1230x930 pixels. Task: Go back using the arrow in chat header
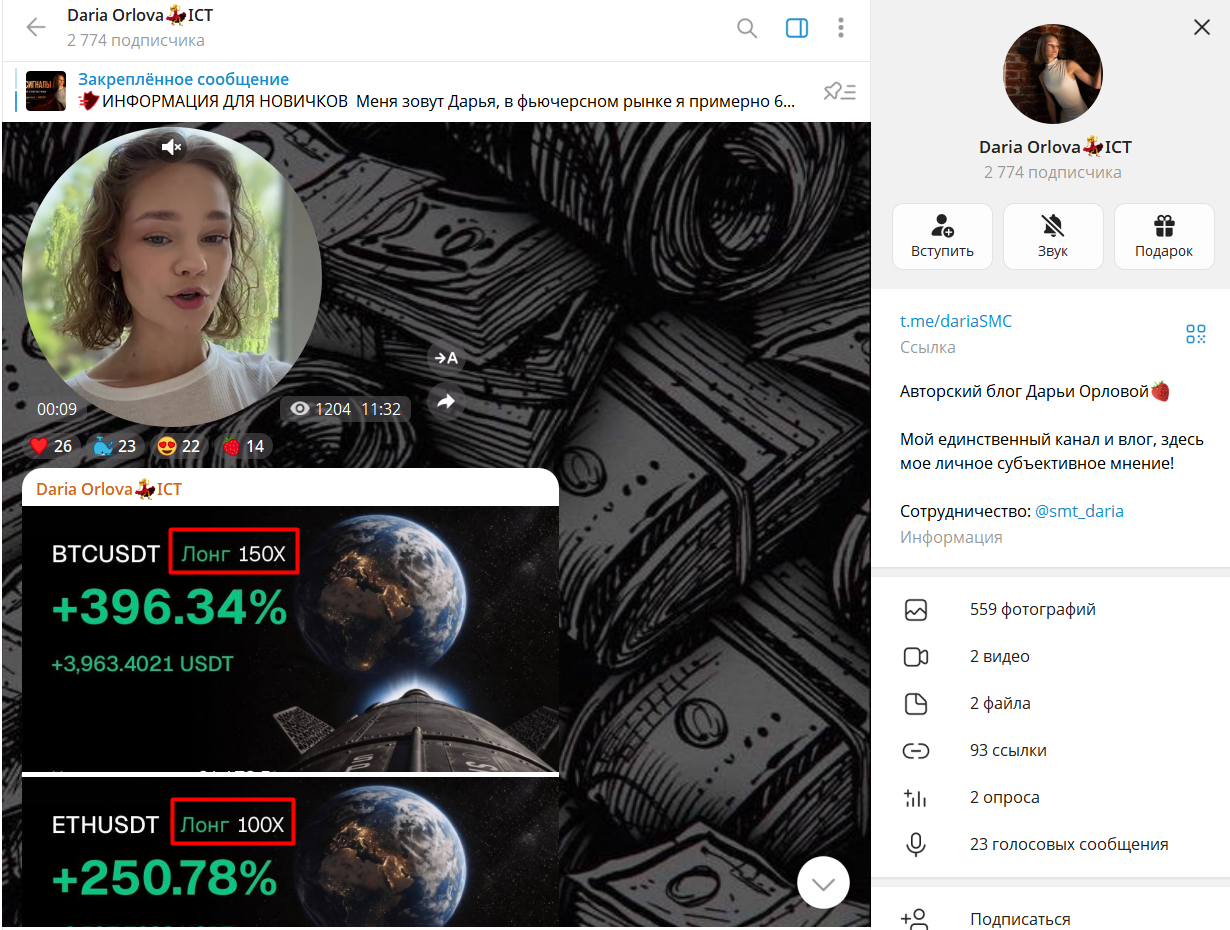click(x=36, y=28)
